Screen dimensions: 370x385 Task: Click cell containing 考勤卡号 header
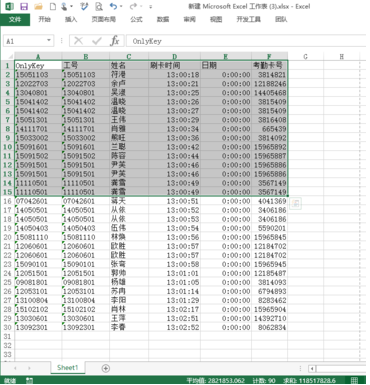[269, 65]
